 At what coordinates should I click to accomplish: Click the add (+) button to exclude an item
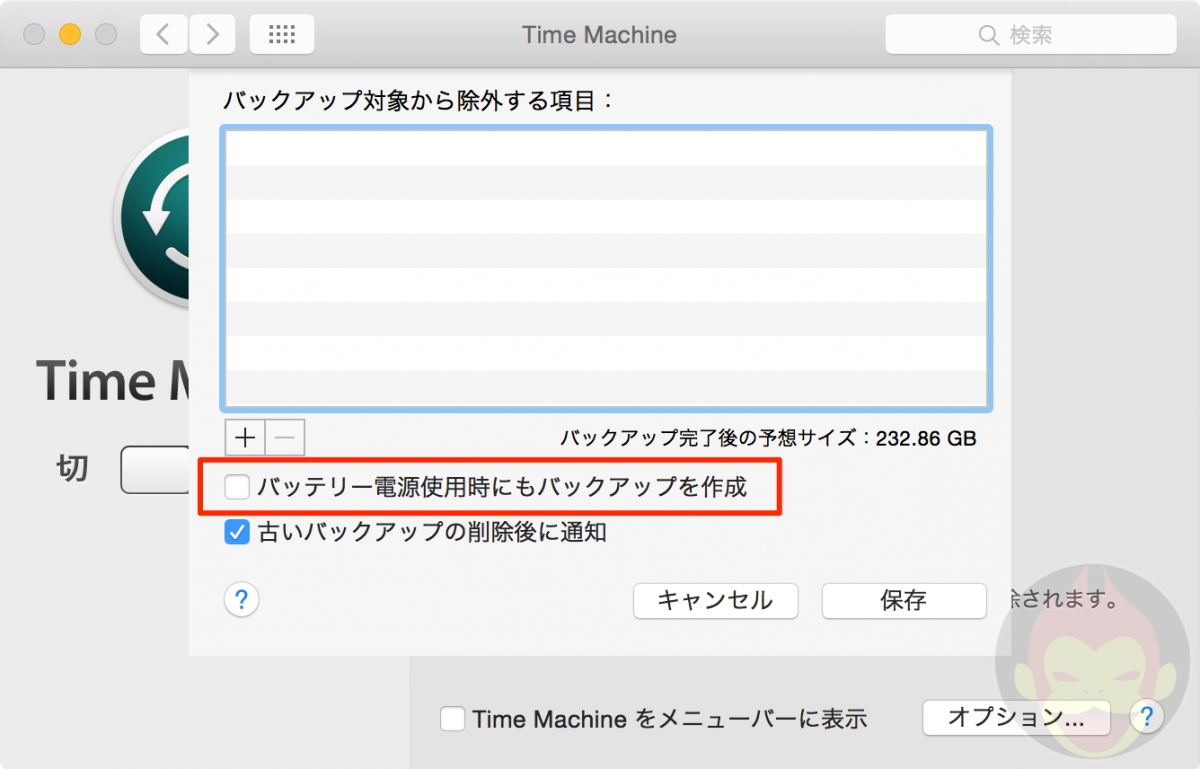click(244, 437)
